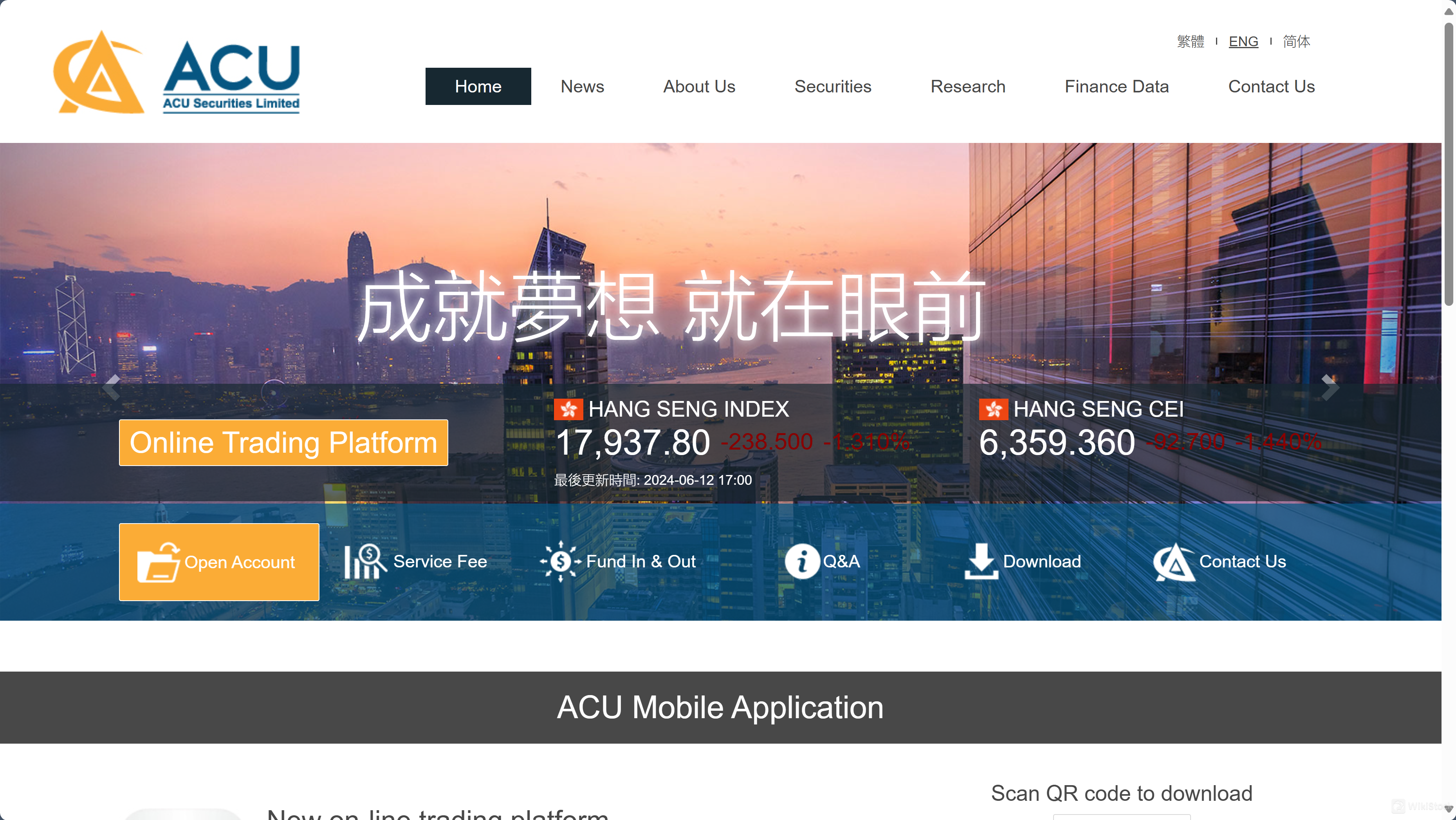Click the Hang Seng Index flag icon
Viewport: 1456px width, 820px height.
pos(568,410)
